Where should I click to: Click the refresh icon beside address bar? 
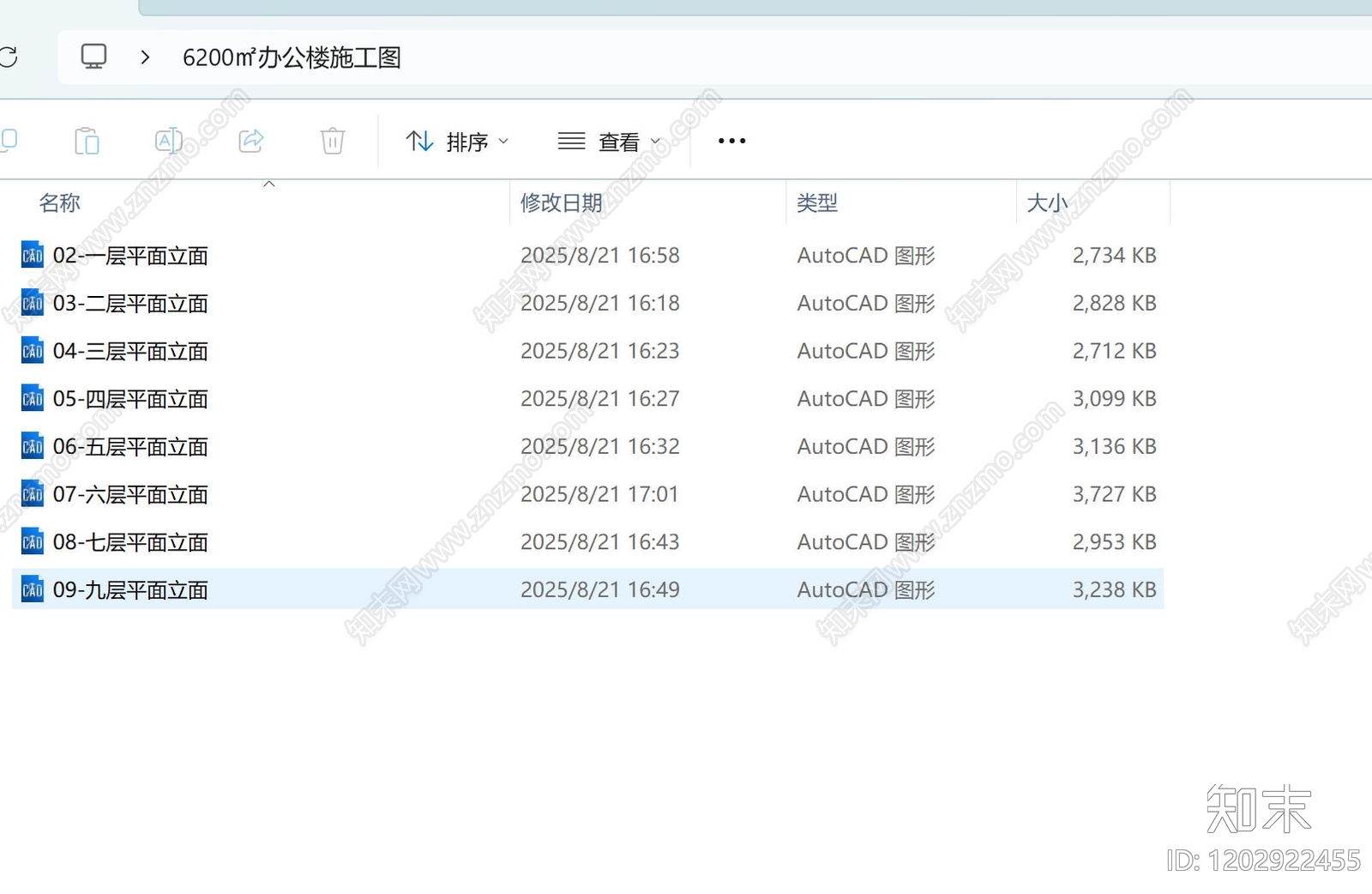tap(9, 57)
